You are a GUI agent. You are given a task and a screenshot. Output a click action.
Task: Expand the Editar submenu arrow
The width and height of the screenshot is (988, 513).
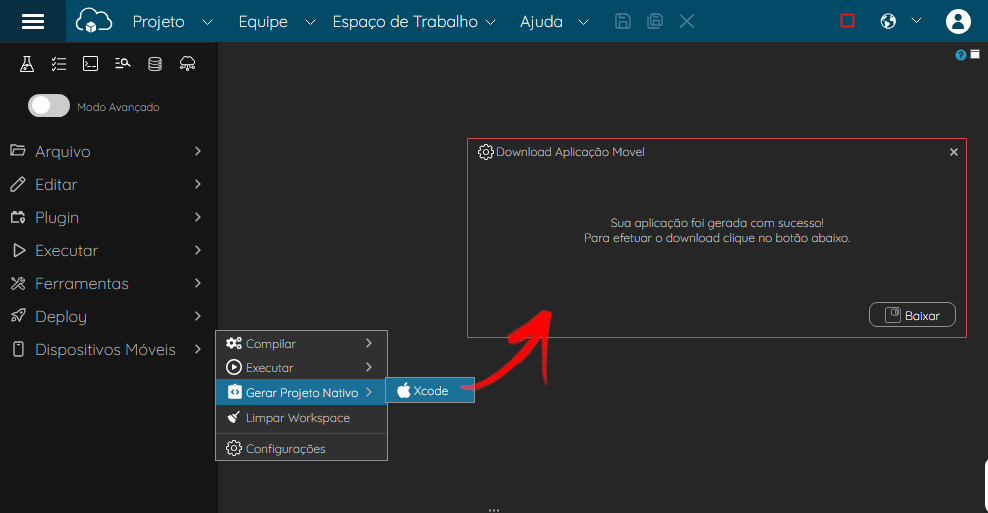coord(198,184)
